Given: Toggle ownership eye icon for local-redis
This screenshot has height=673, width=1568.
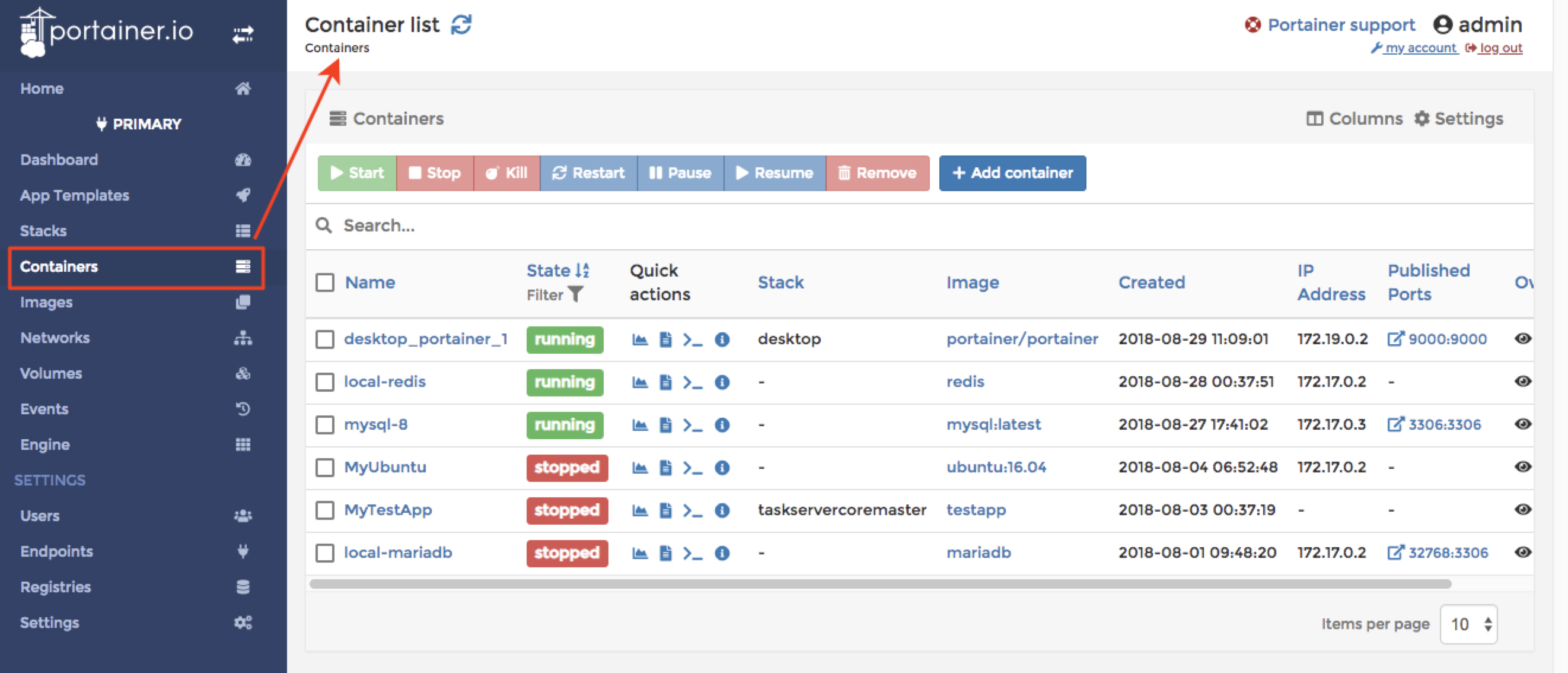Looking at the screenshot, I should pyautogui.click(x=1522, y=381).
